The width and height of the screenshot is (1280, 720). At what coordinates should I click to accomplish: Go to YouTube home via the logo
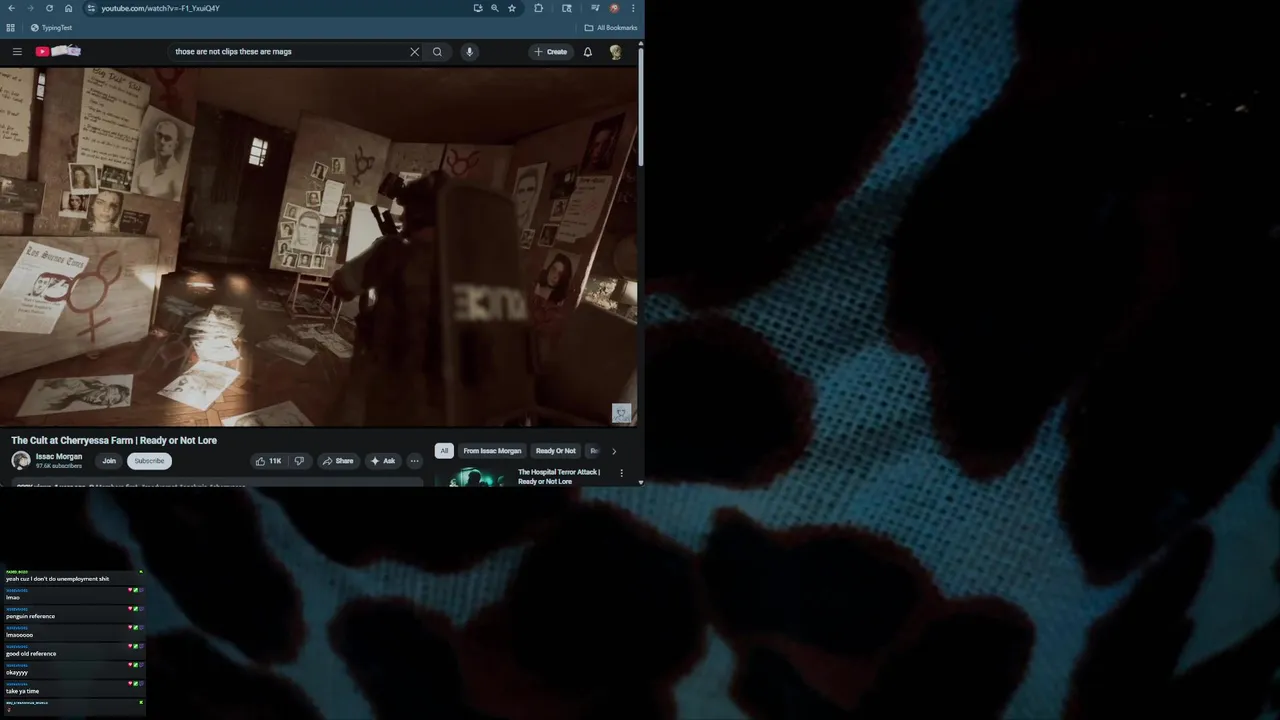pos(59,51)
